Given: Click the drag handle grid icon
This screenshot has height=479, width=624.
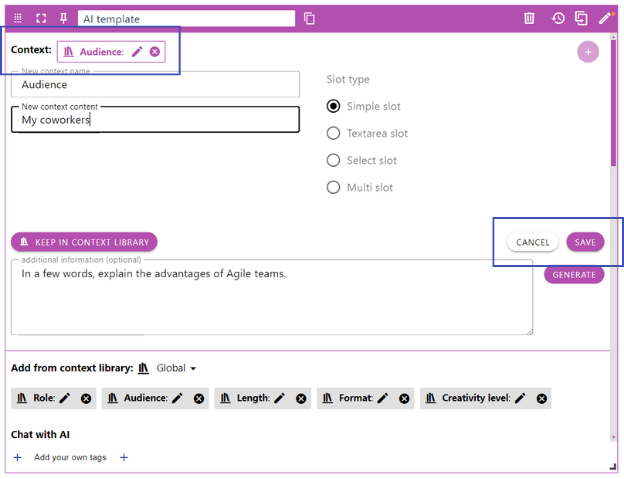Looking at the screenshot, I should [x=18, y=18].
